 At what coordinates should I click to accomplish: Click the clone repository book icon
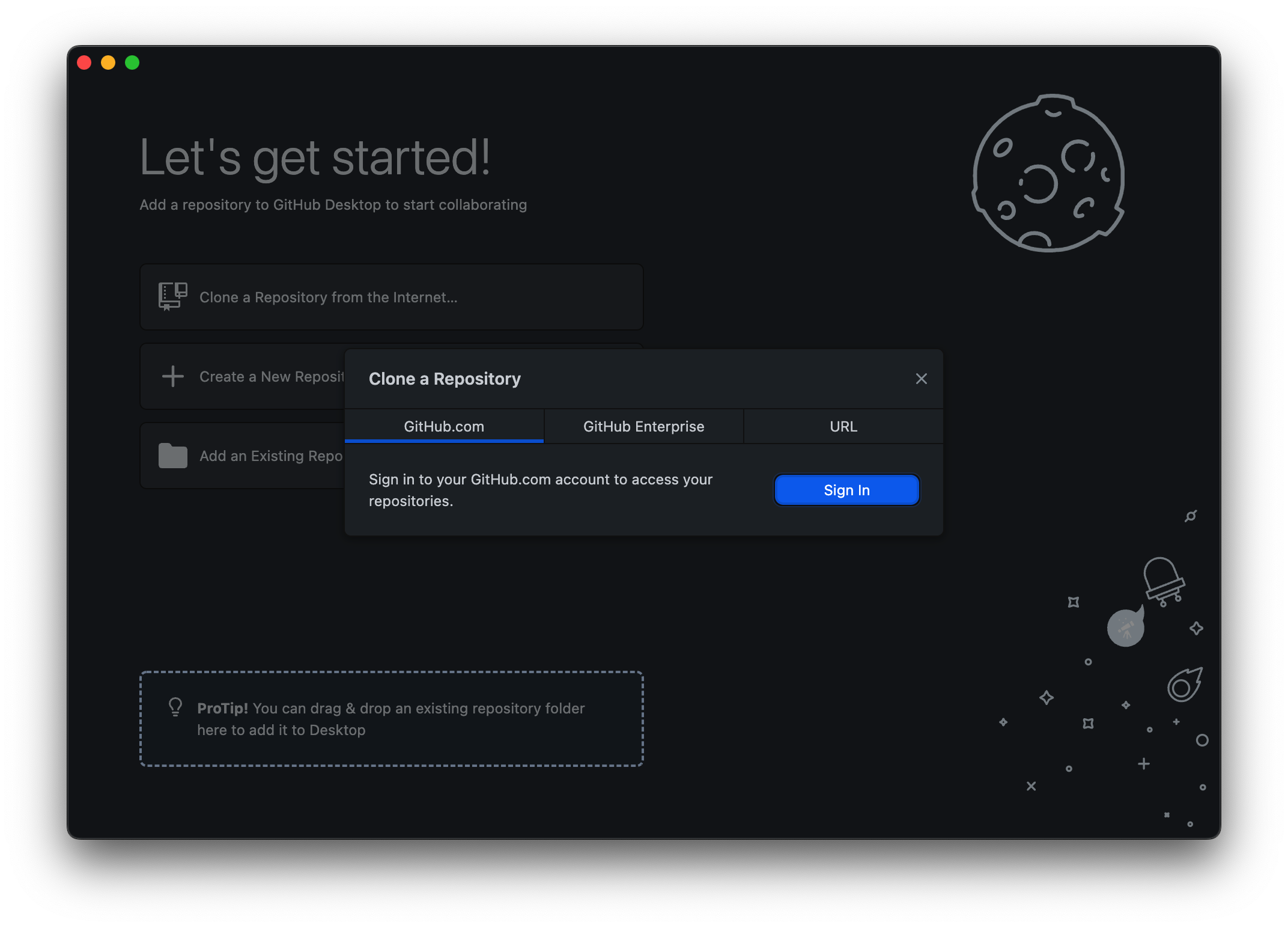172,296
